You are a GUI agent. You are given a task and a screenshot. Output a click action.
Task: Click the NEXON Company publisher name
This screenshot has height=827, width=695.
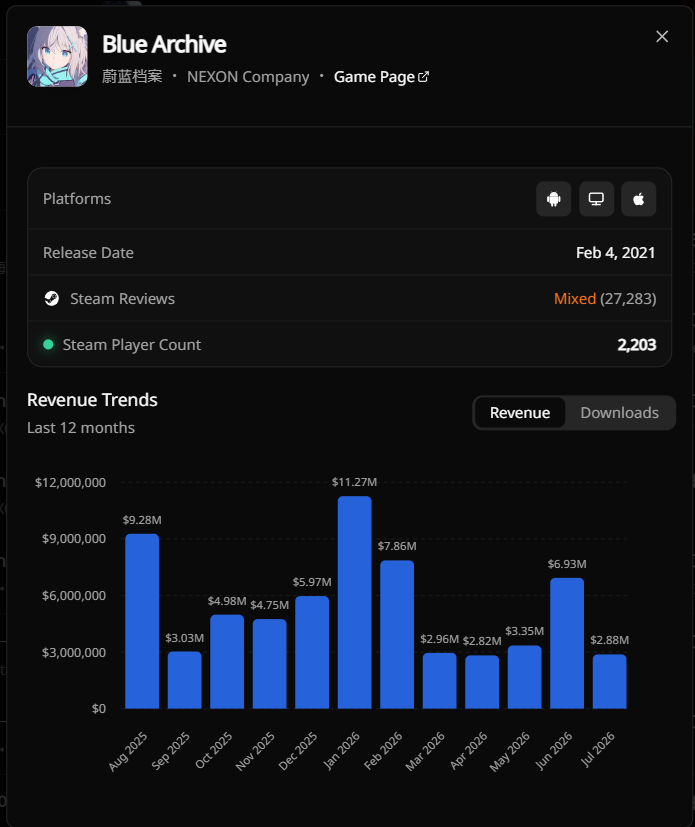248,77
